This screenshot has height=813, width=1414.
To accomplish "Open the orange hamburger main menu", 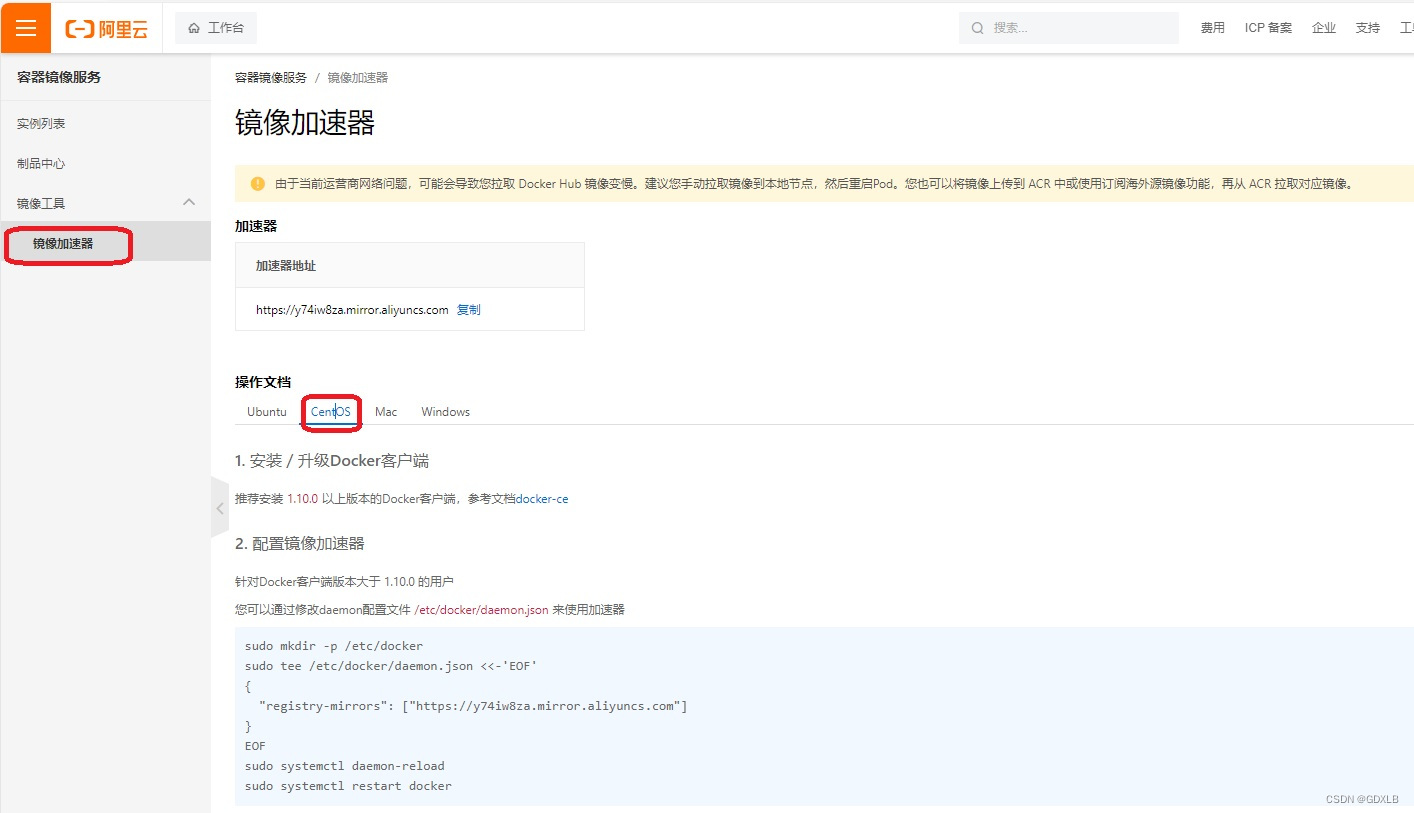I will [x=25, y=27].
